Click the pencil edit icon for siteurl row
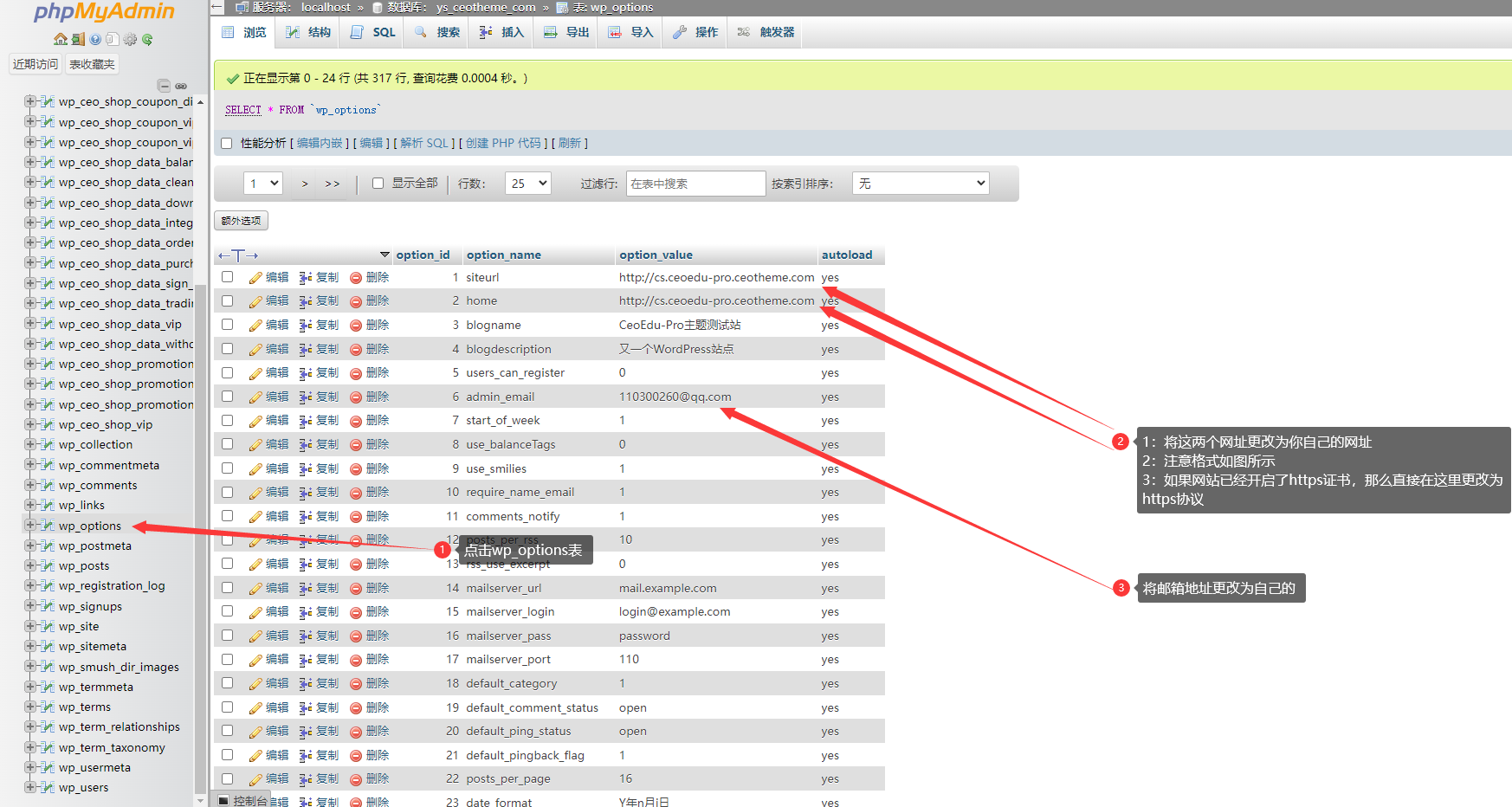1512x807 pixels. [255, 278]
